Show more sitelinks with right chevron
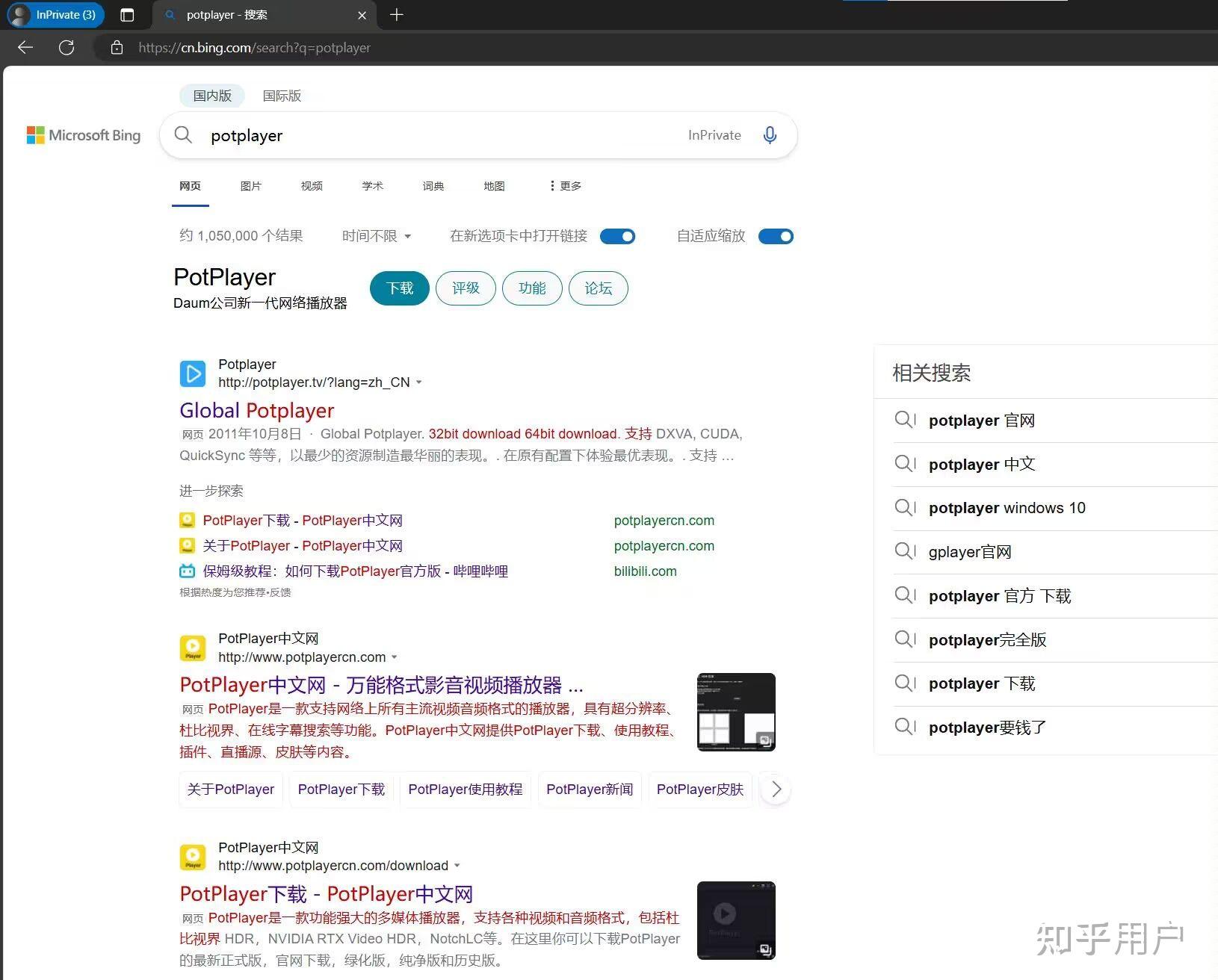This screenshot has height=980, width=1218. click(776, 790)
